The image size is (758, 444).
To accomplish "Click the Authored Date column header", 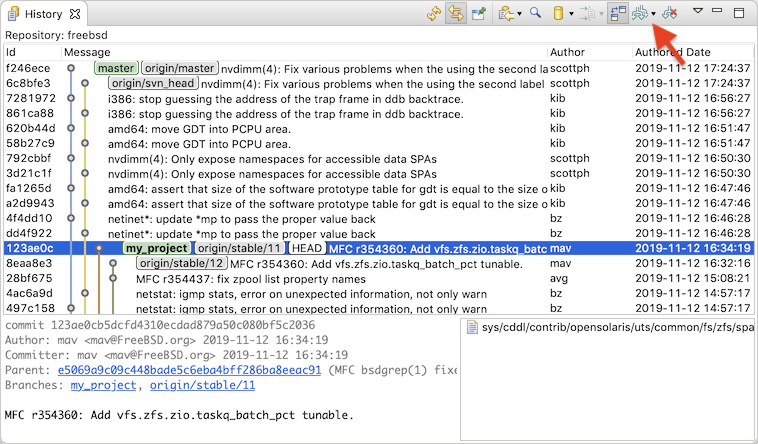I will coord(672,52).
